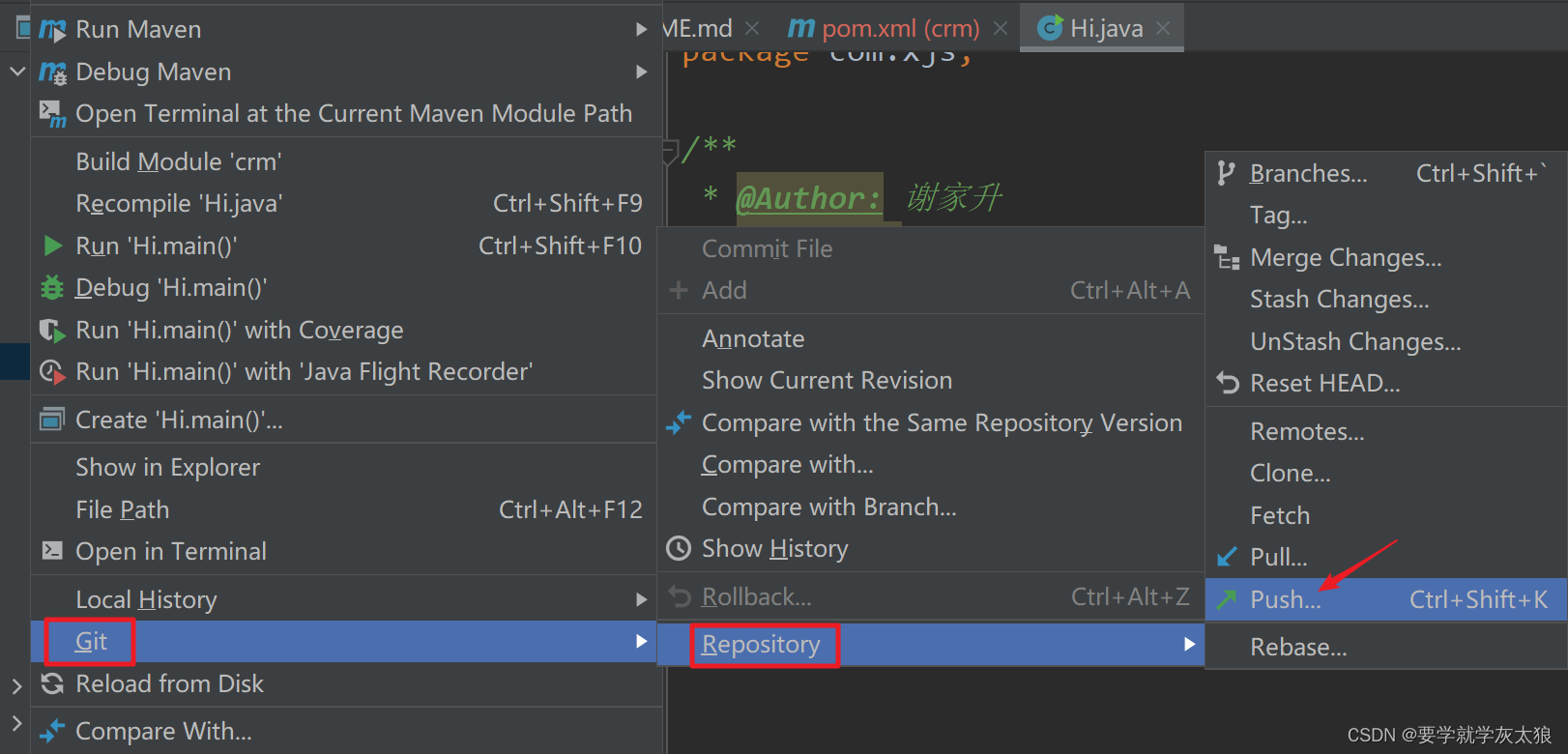Screen dimensions: 1568x754
Task: Click the Debug 'Hi.main()' bug icon
Action: 52,288
